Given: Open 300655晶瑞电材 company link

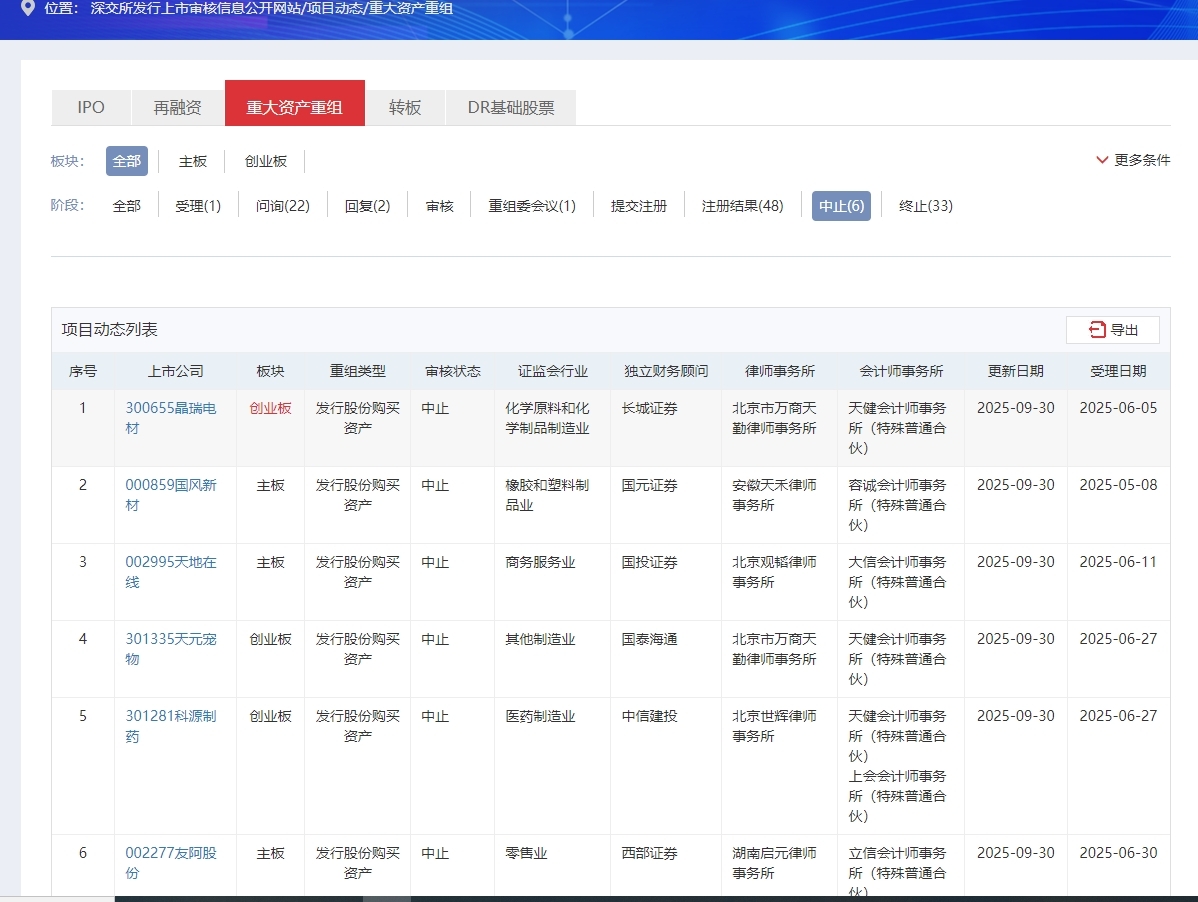Looking at the screenshot, I should point(171,418).
